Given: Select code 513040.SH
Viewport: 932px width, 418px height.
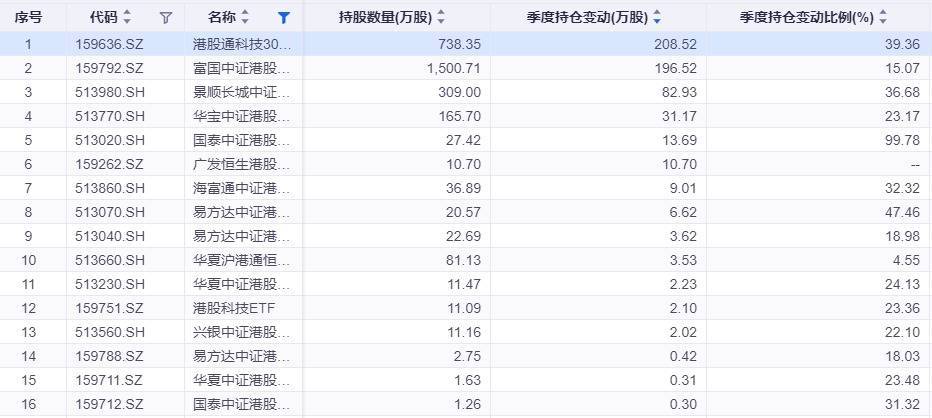Looking at the screenshot, I should click(110, 237).
